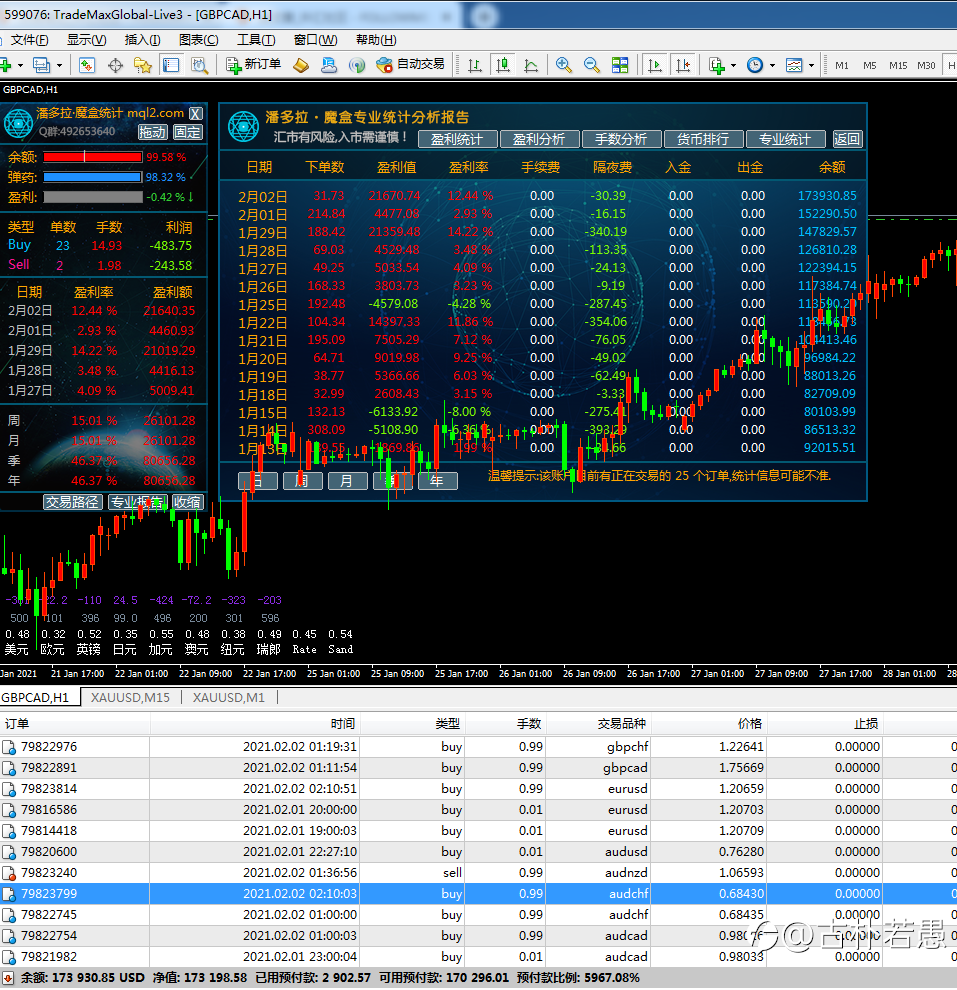Click the 交易路径 button
The height and width of the screenshot is (990, 957).
pyautogui.click(x=73, y=502)
